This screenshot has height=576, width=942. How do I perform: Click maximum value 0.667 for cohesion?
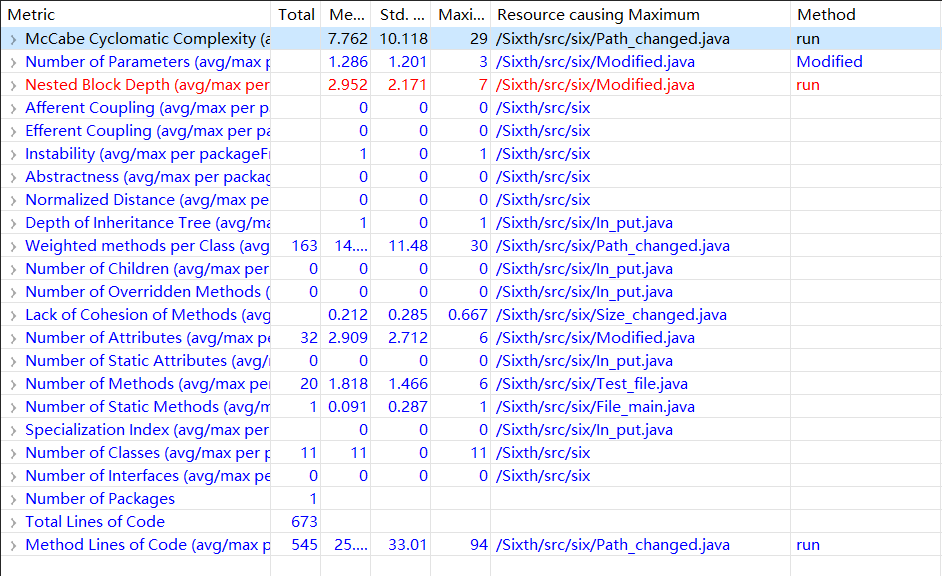click(x=467, y=315)
